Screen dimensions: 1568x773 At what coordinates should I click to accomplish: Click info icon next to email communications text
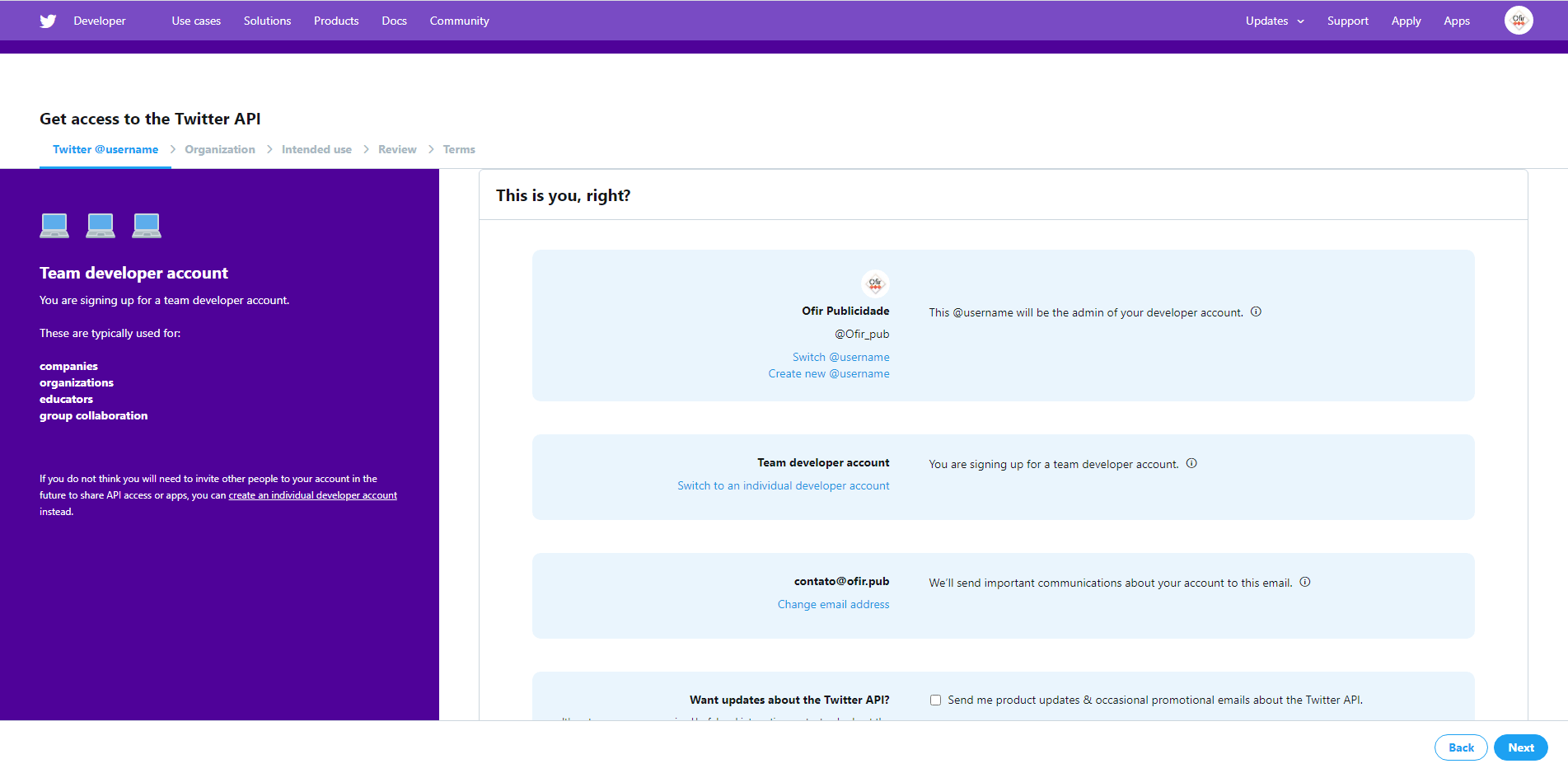(1305, 582)
